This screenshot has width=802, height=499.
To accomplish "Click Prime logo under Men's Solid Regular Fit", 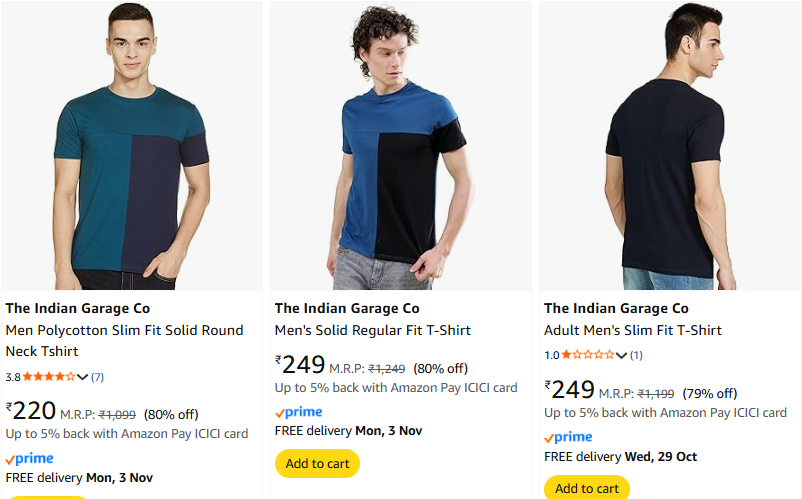I will [x=298, y=412].
